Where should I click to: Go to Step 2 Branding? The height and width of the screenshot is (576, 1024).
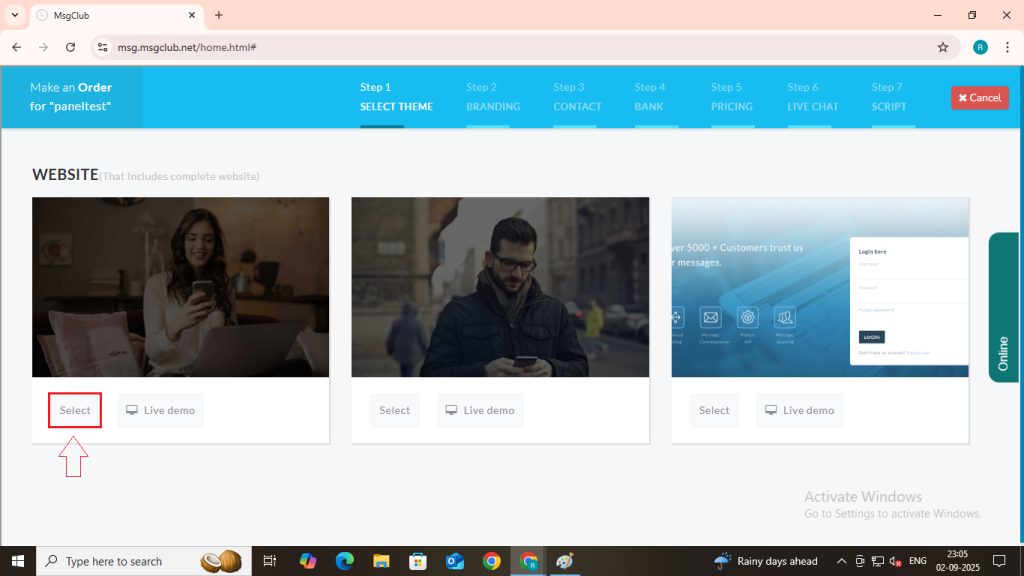click(x=493, y=97)
